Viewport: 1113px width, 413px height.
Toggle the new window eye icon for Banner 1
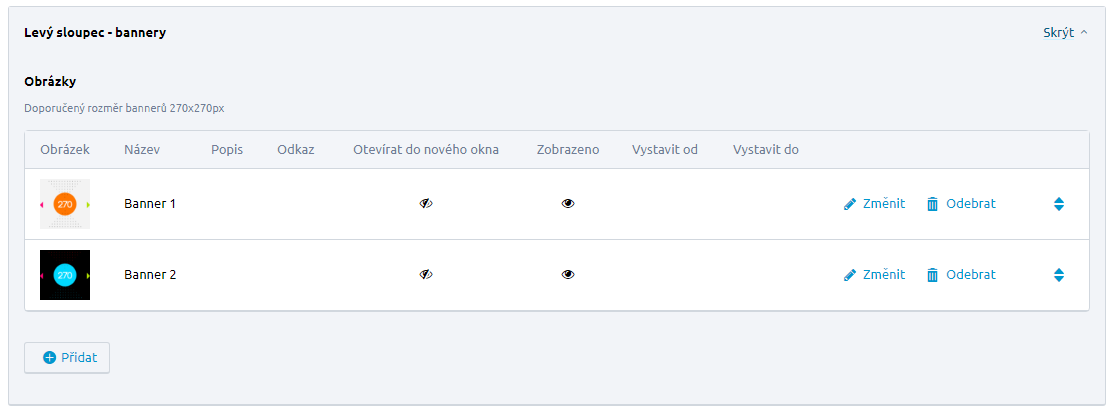click(426, 203)
